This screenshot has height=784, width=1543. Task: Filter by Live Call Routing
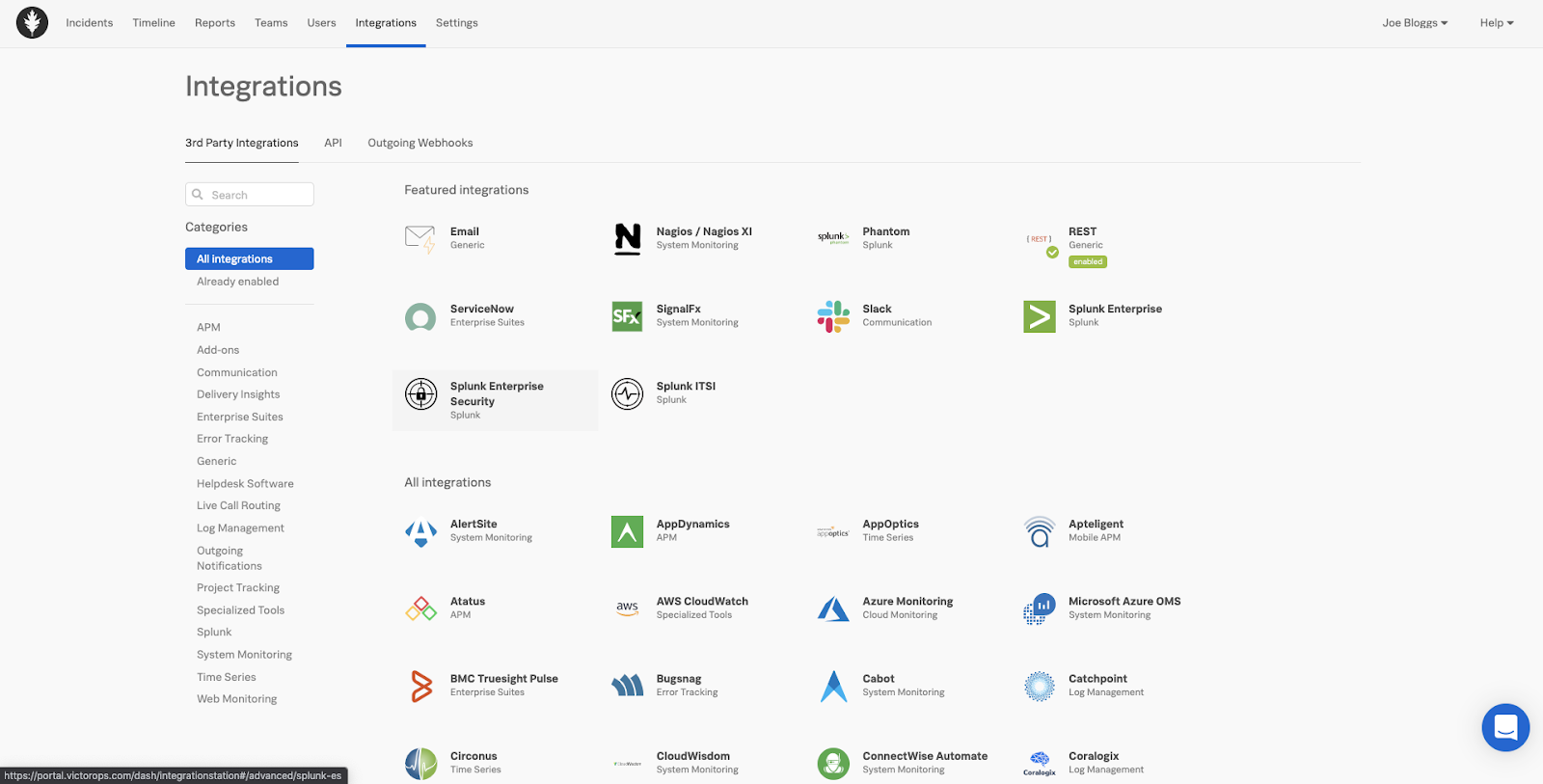239,506
